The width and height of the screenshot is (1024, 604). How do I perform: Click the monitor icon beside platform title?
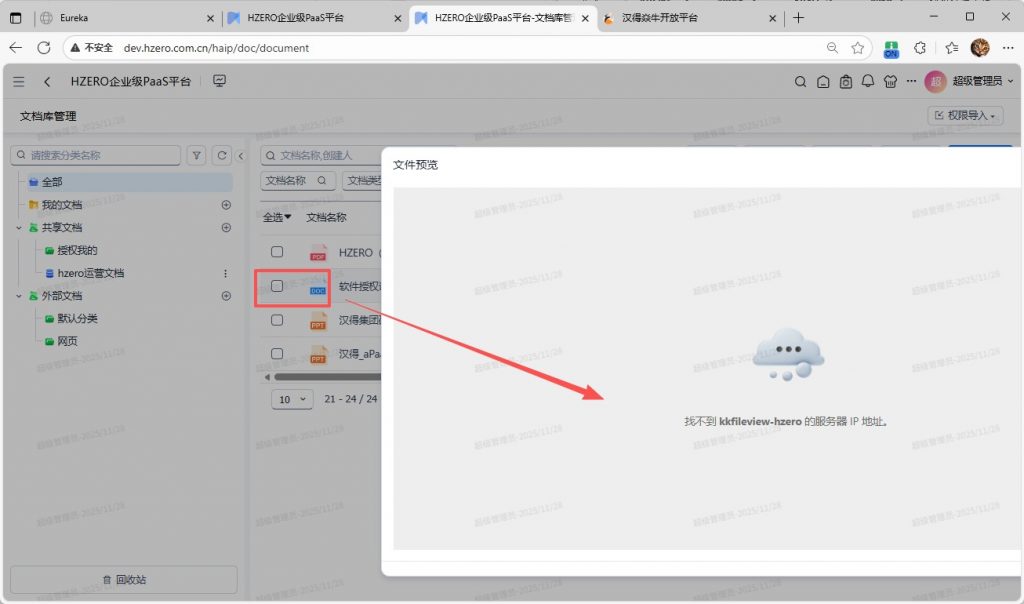[219, 81]
